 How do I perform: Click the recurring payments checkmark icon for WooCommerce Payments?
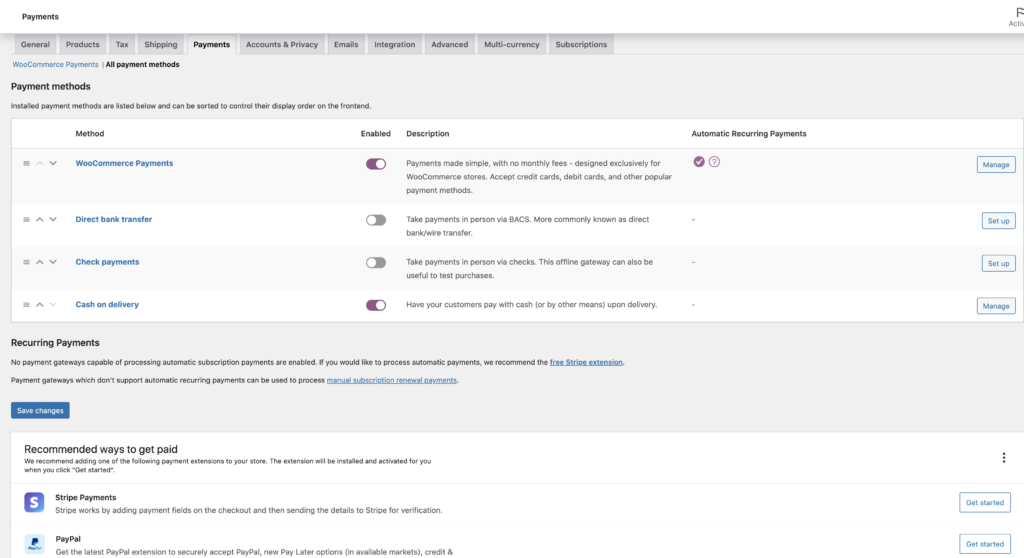pyautogui.click(x=699, y=161)
